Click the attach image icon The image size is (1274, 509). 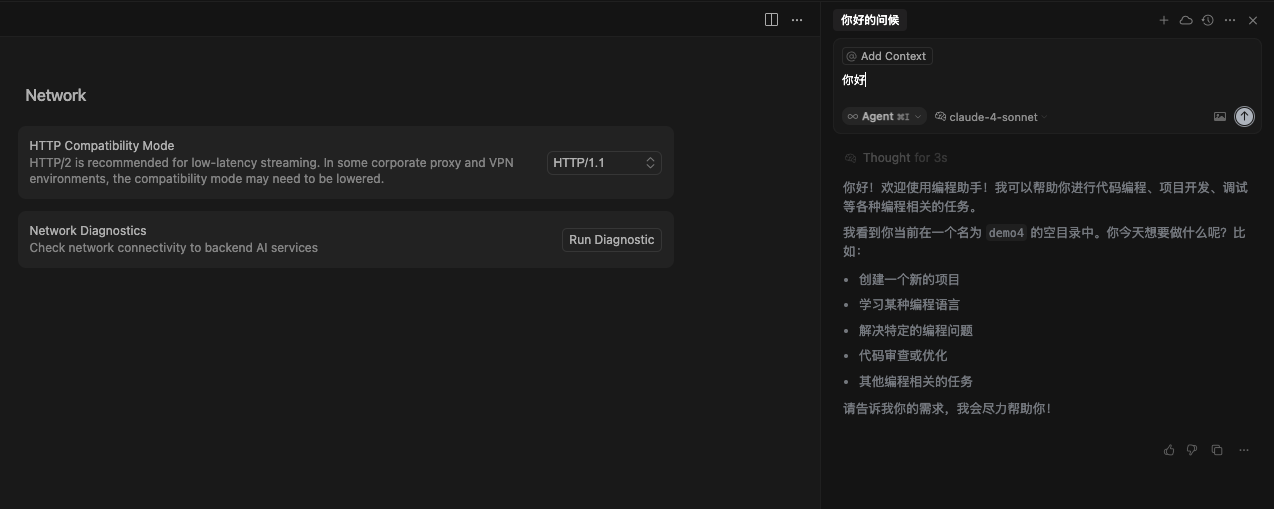[x=1219, y=117]
